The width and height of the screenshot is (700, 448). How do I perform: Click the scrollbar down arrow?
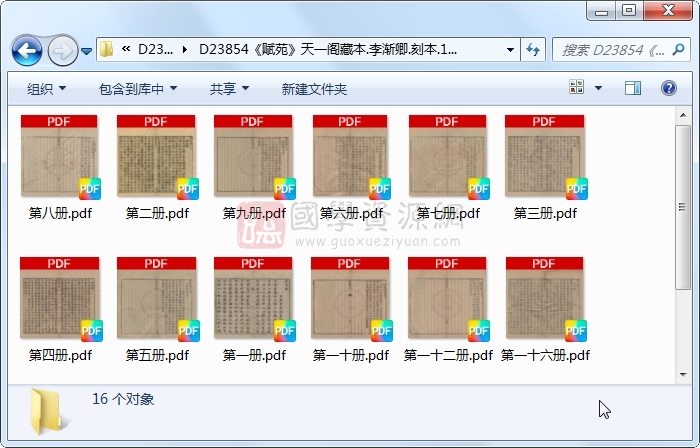pos(683,375)
